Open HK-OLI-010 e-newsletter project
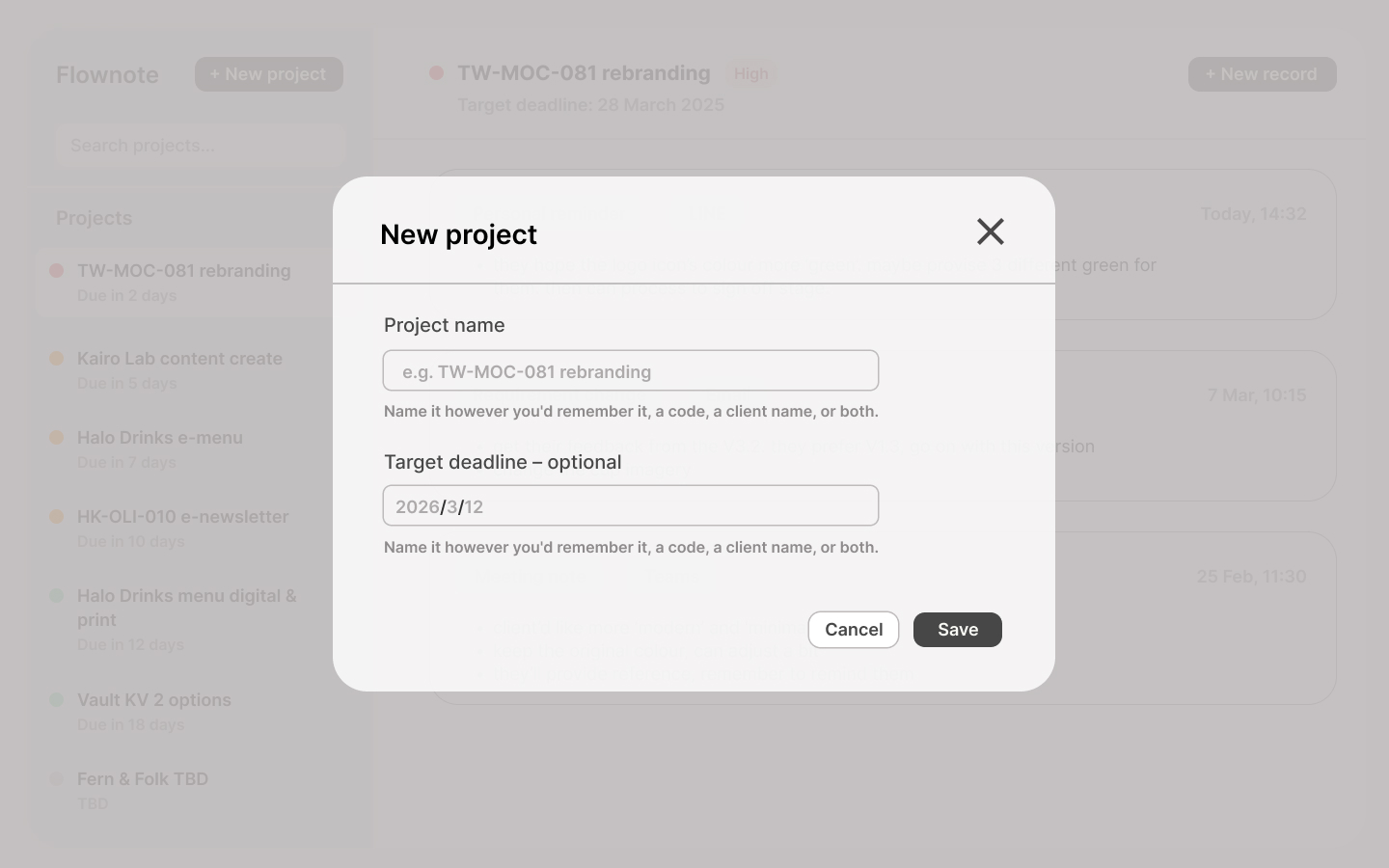This screenshot has width=1389, height=868. click(182, 518)
